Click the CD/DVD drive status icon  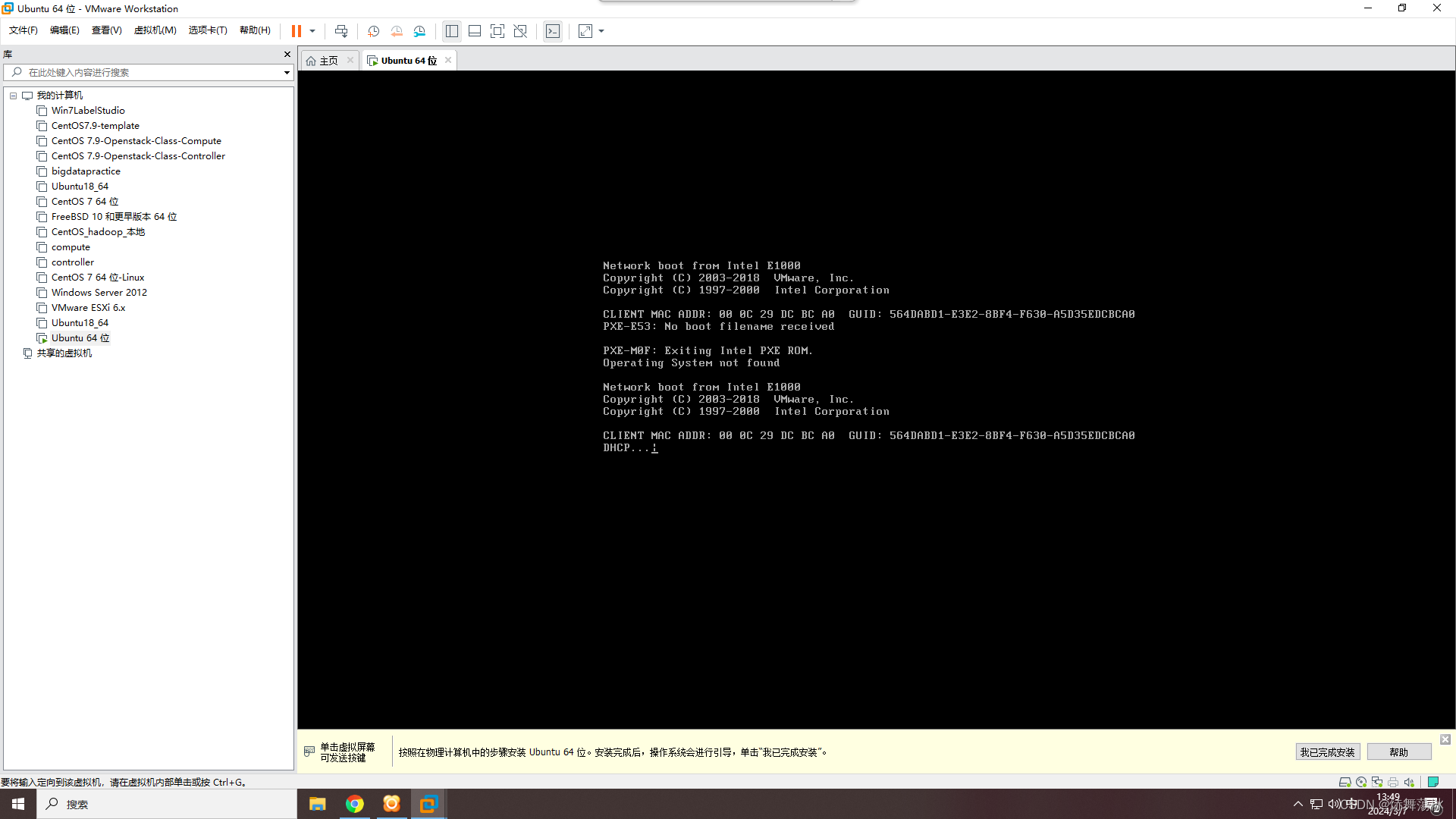tap(1361, 782)
